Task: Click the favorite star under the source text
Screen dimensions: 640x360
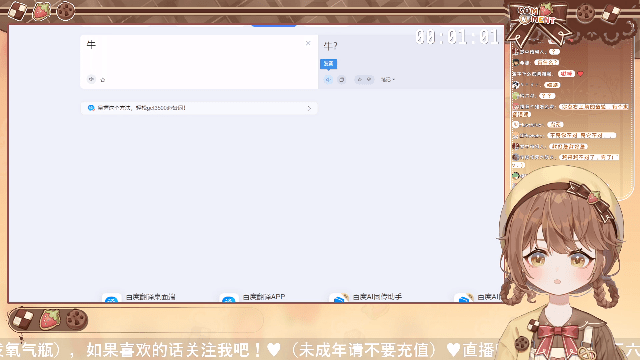Action: (102, 80)
